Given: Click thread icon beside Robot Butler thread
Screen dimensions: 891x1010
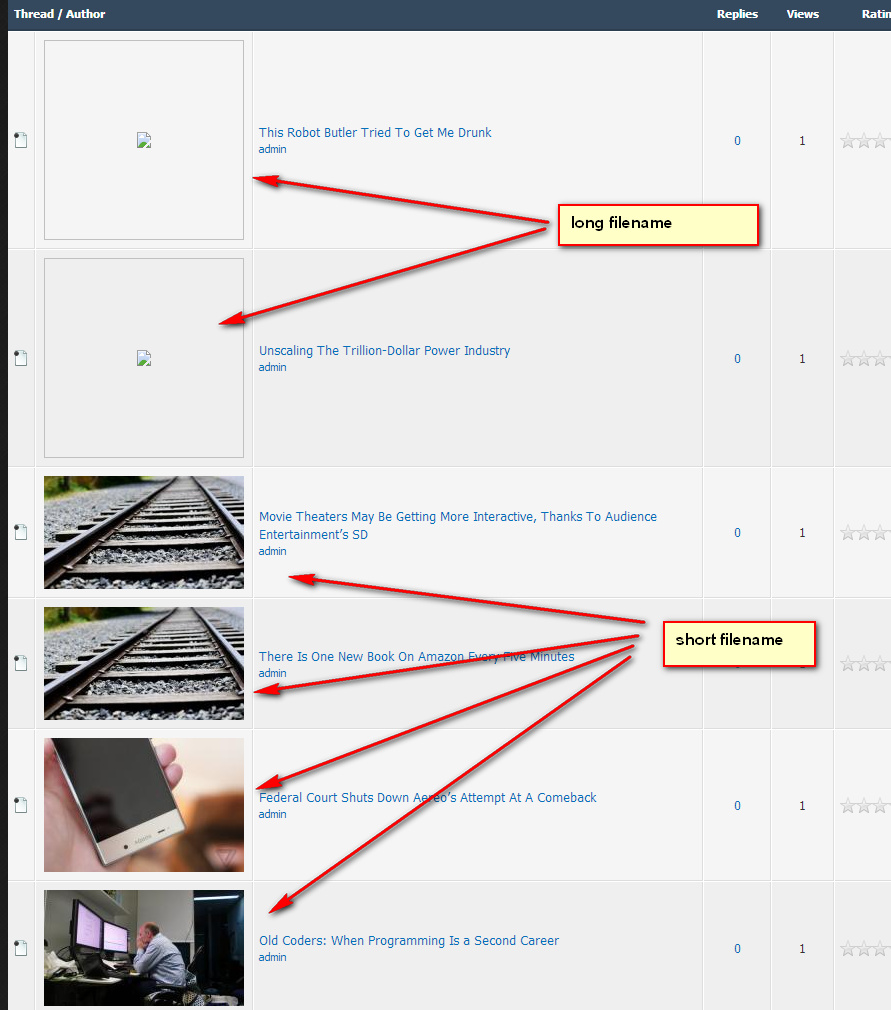Looking at the screenshot, I should (20, 141).
